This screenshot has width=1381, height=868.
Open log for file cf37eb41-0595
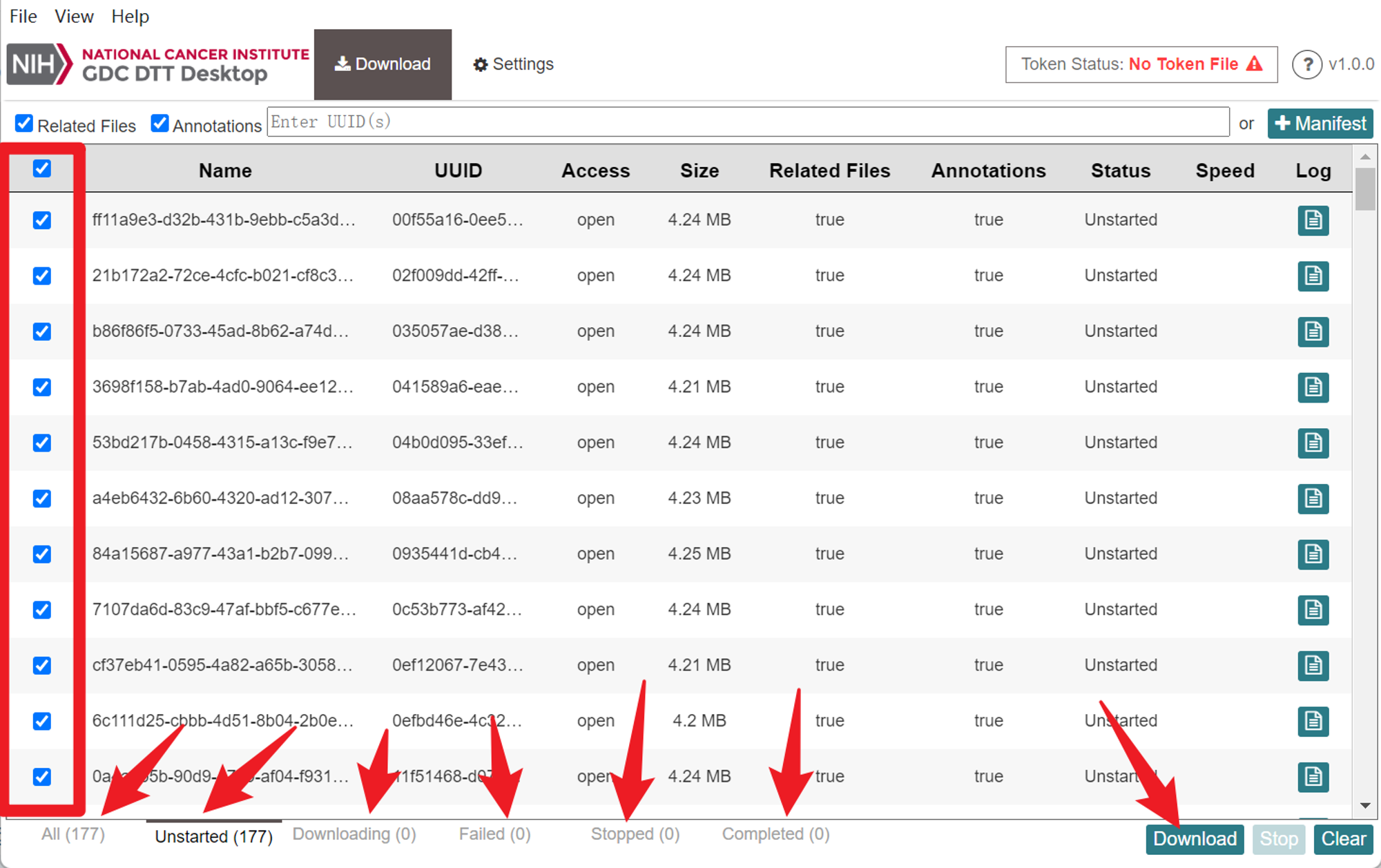click(1313, 665)
